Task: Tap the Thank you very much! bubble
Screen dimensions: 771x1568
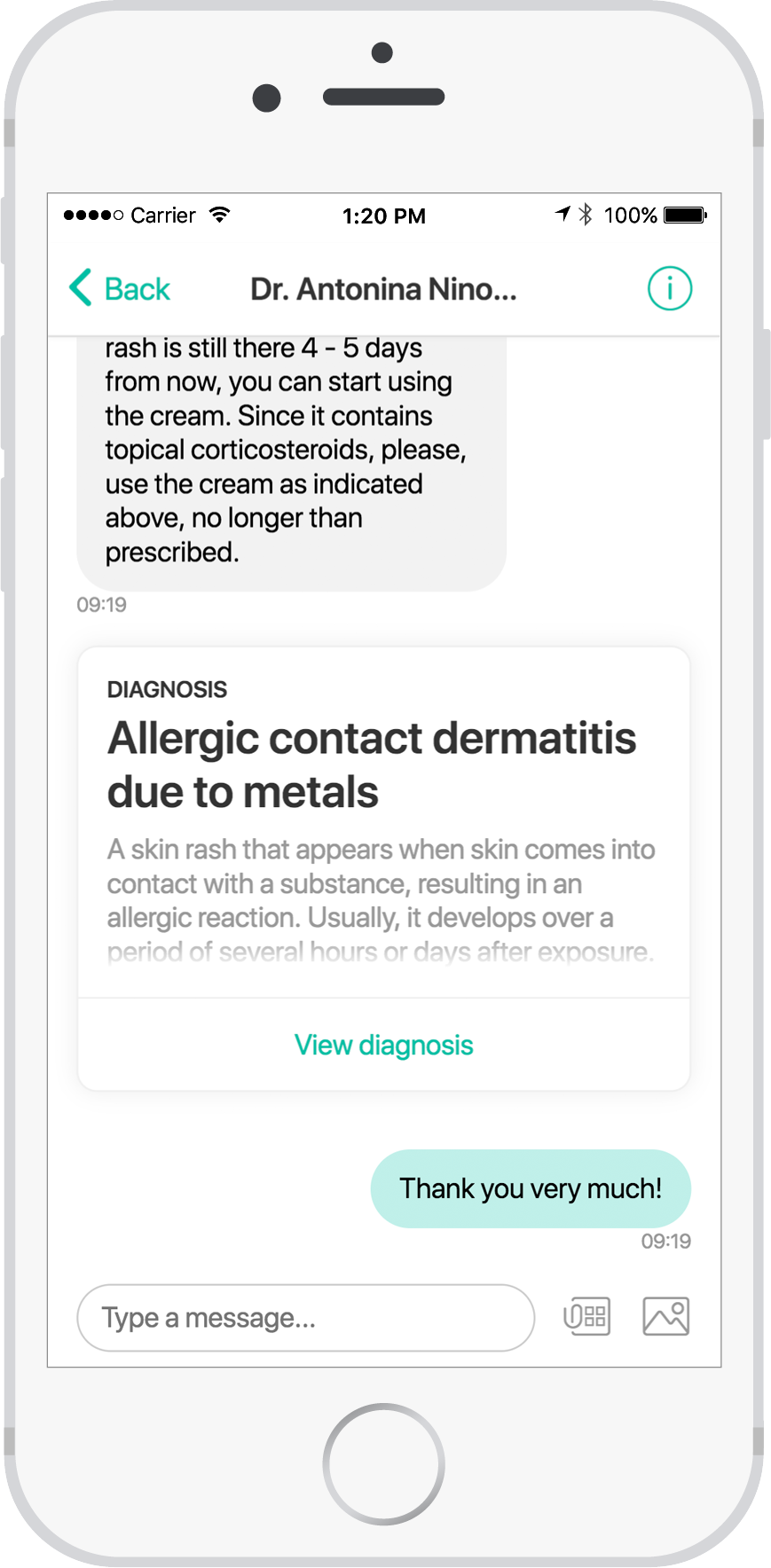Action: (531, 1188)
